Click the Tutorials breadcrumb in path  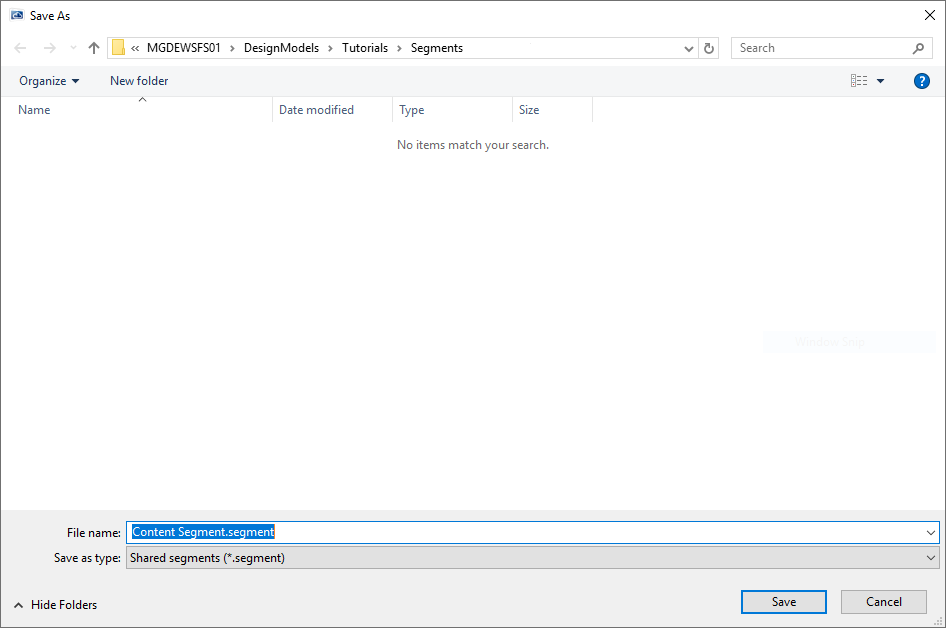365,48
